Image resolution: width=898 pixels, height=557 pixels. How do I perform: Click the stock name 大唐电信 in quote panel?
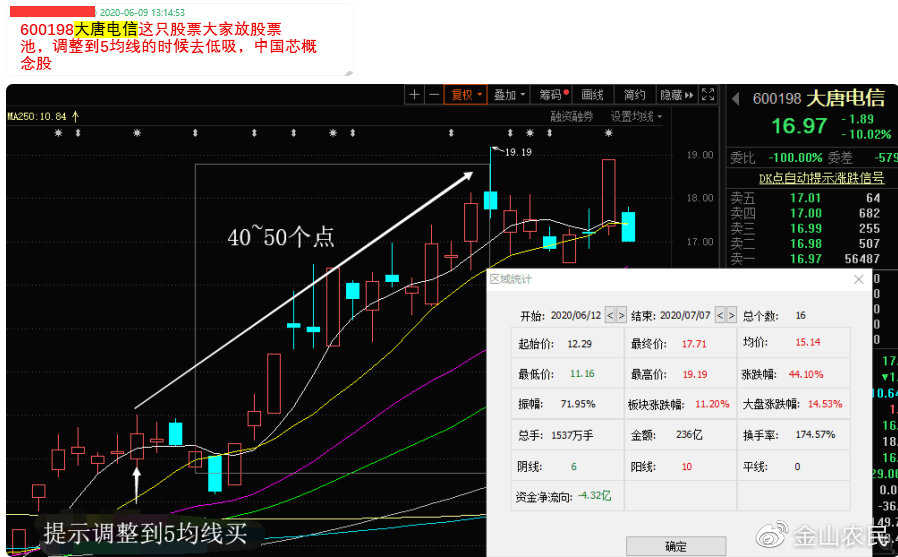(845, 98)
